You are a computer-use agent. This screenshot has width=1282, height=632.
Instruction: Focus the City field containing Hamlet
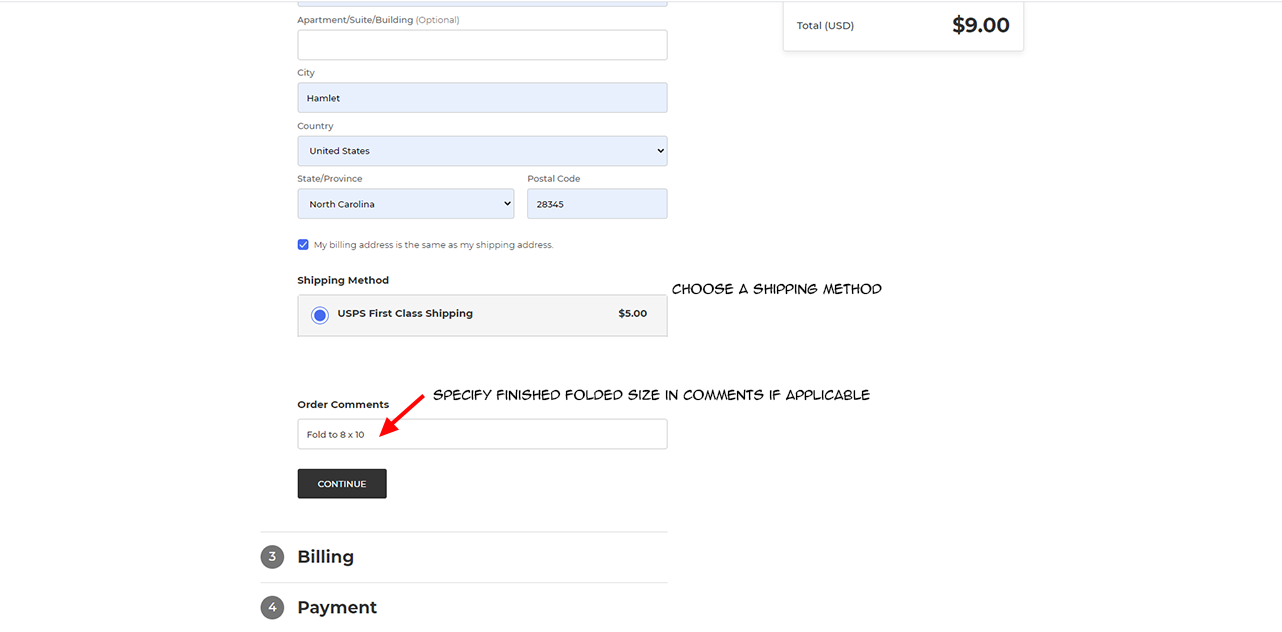pyautogui.click(x=482, y=98)
